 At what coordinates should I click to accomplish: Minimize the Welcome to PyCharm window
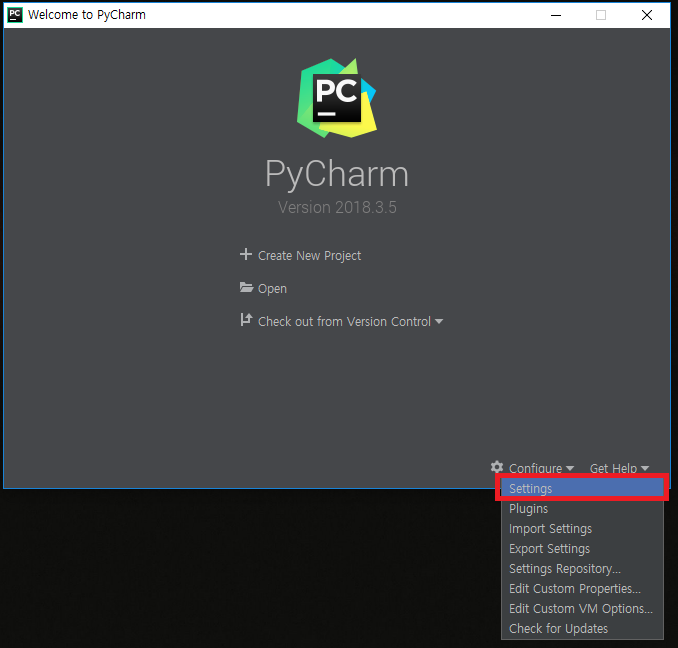tap(556, 15)
